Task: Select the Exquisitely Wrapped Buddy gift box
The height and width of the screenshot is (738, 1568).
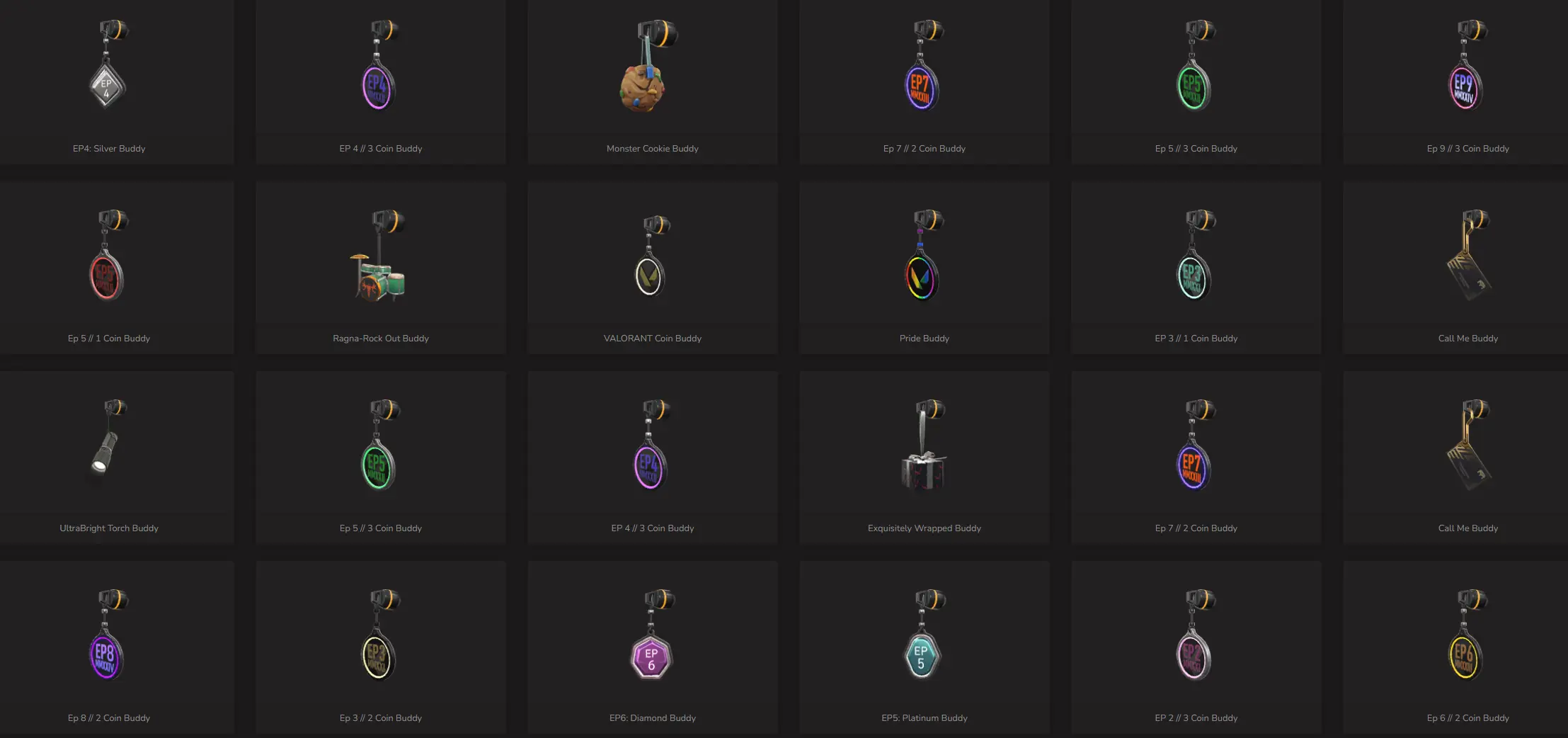Action: pos(925,445)
